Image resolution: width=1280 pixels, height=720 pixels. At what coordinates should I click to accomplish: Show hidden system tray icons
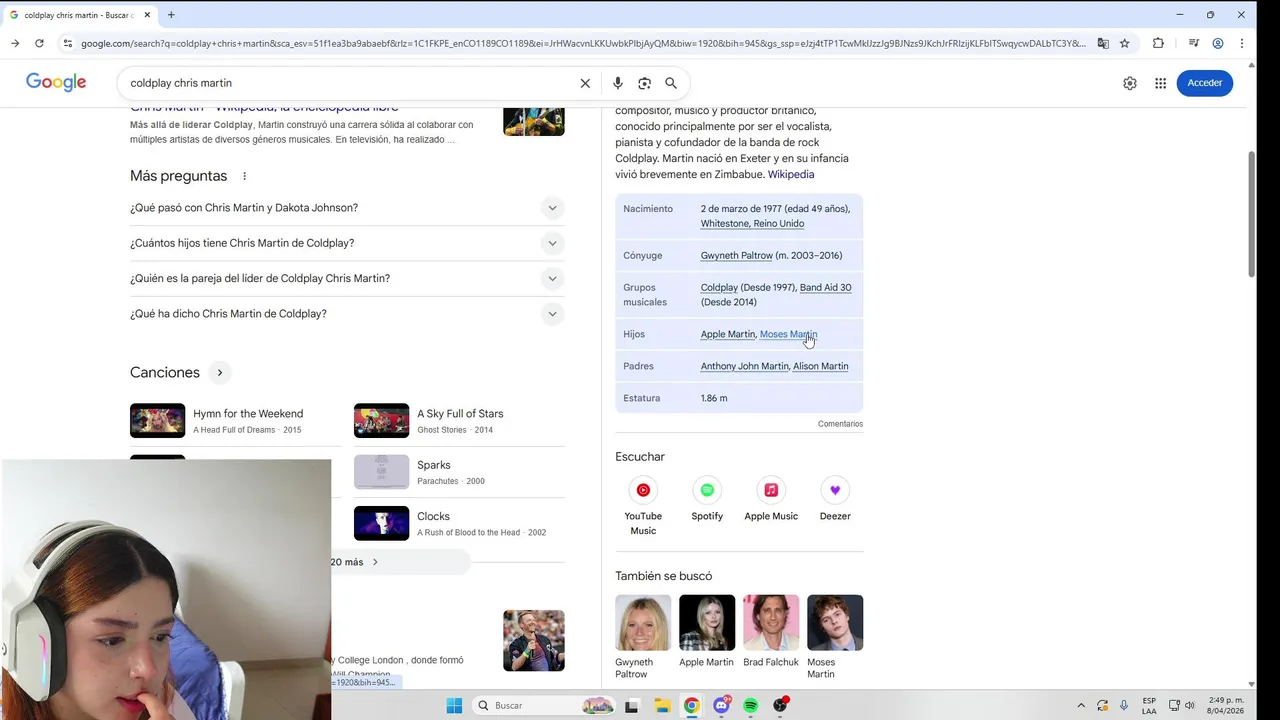click(1081, 705)
